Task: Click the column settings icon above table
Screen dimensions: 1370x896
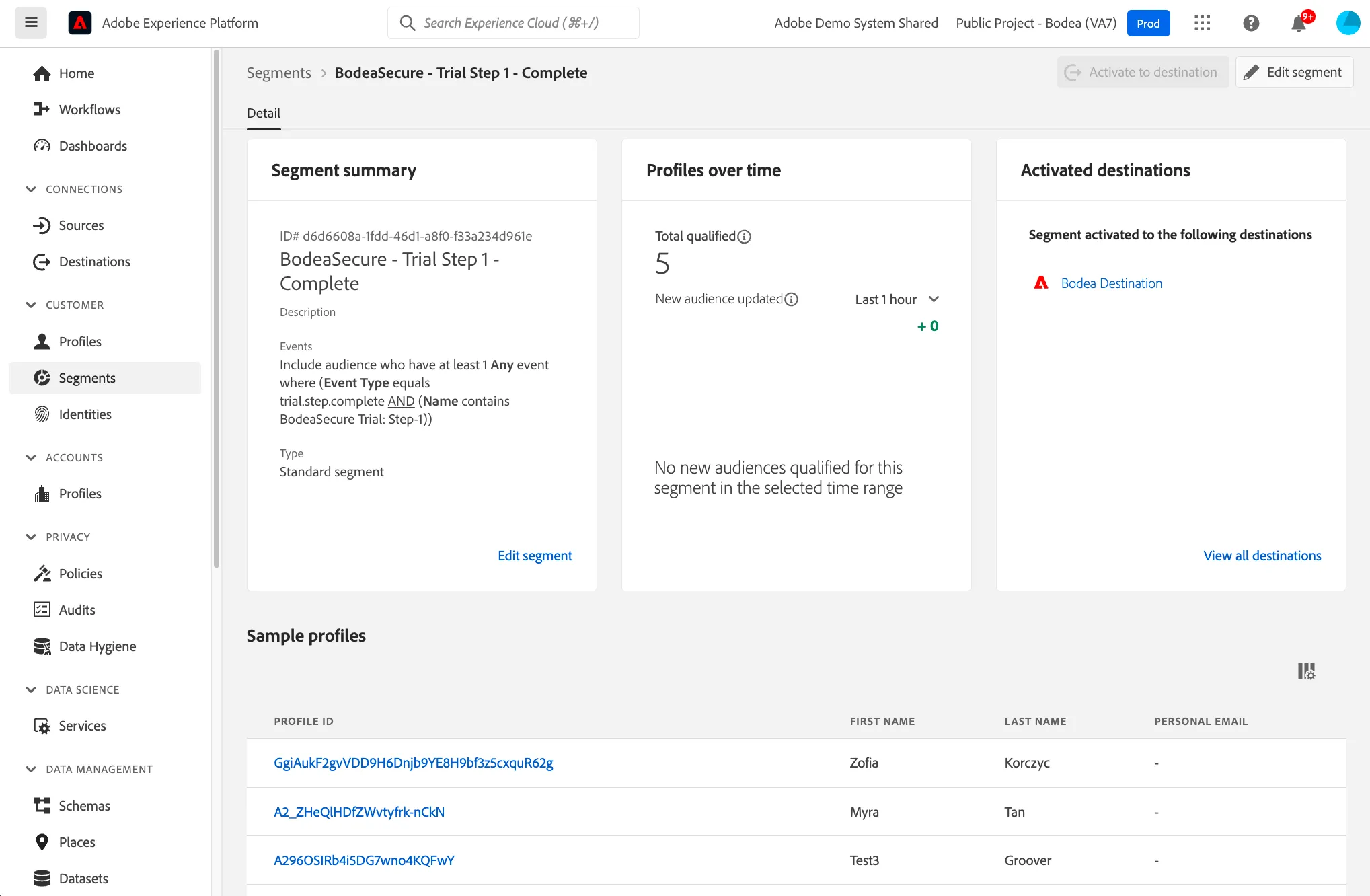Action: pos(1306,671)
